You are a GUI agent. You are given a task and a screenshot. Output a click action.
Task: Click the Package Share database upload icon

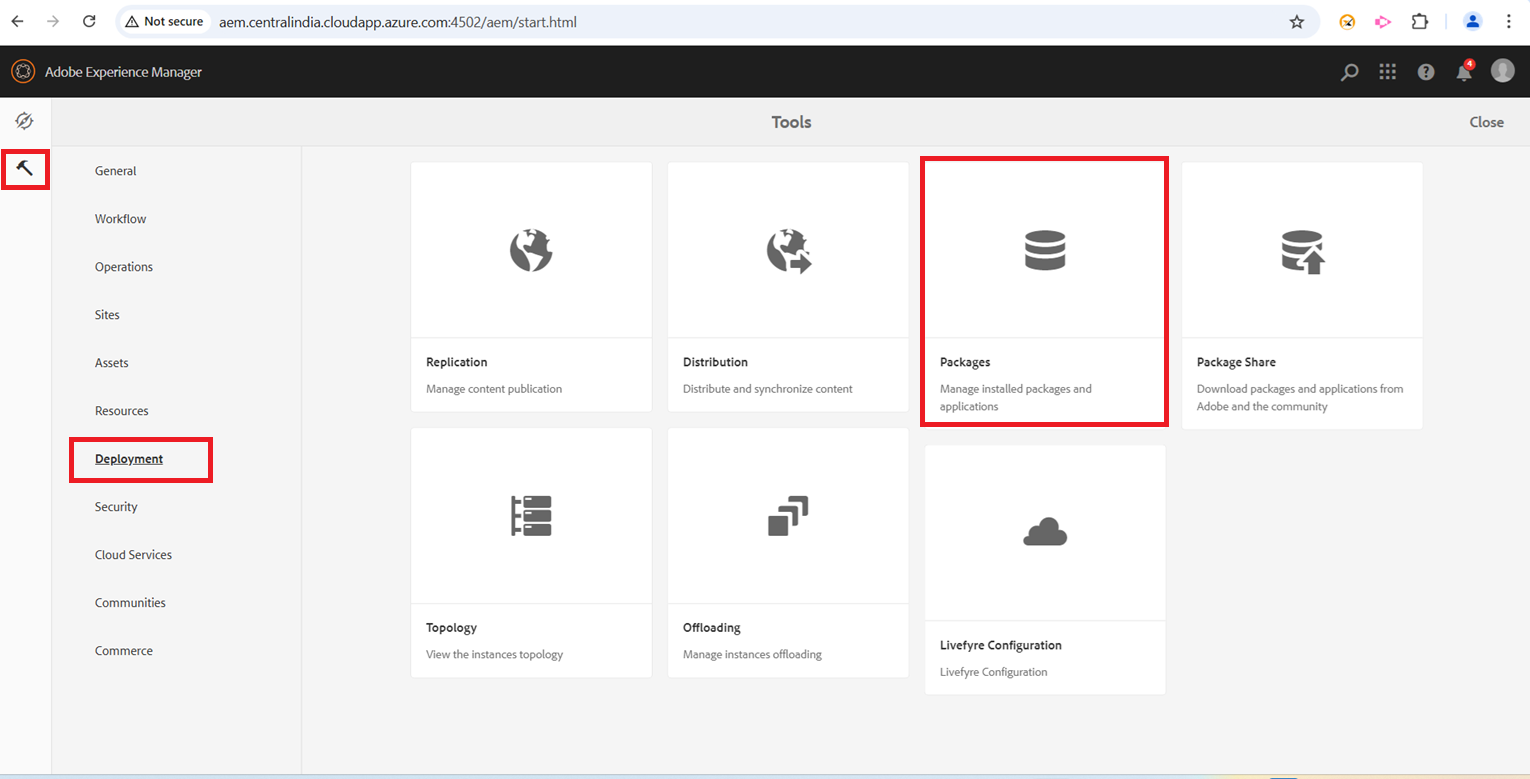(x=1302, y=252)
